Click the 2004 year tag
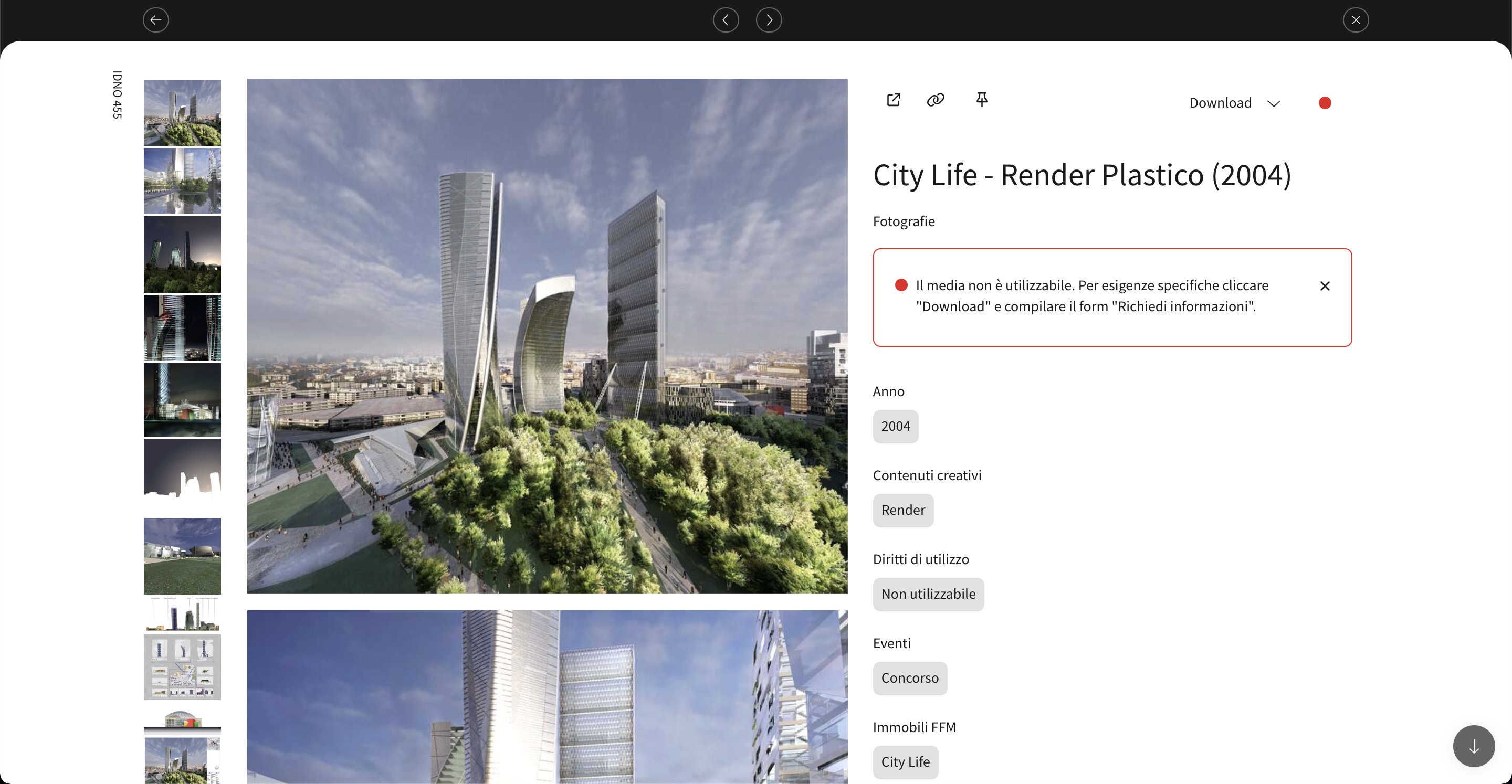This screenshot has height=784, width=1512. pos(895,426)
